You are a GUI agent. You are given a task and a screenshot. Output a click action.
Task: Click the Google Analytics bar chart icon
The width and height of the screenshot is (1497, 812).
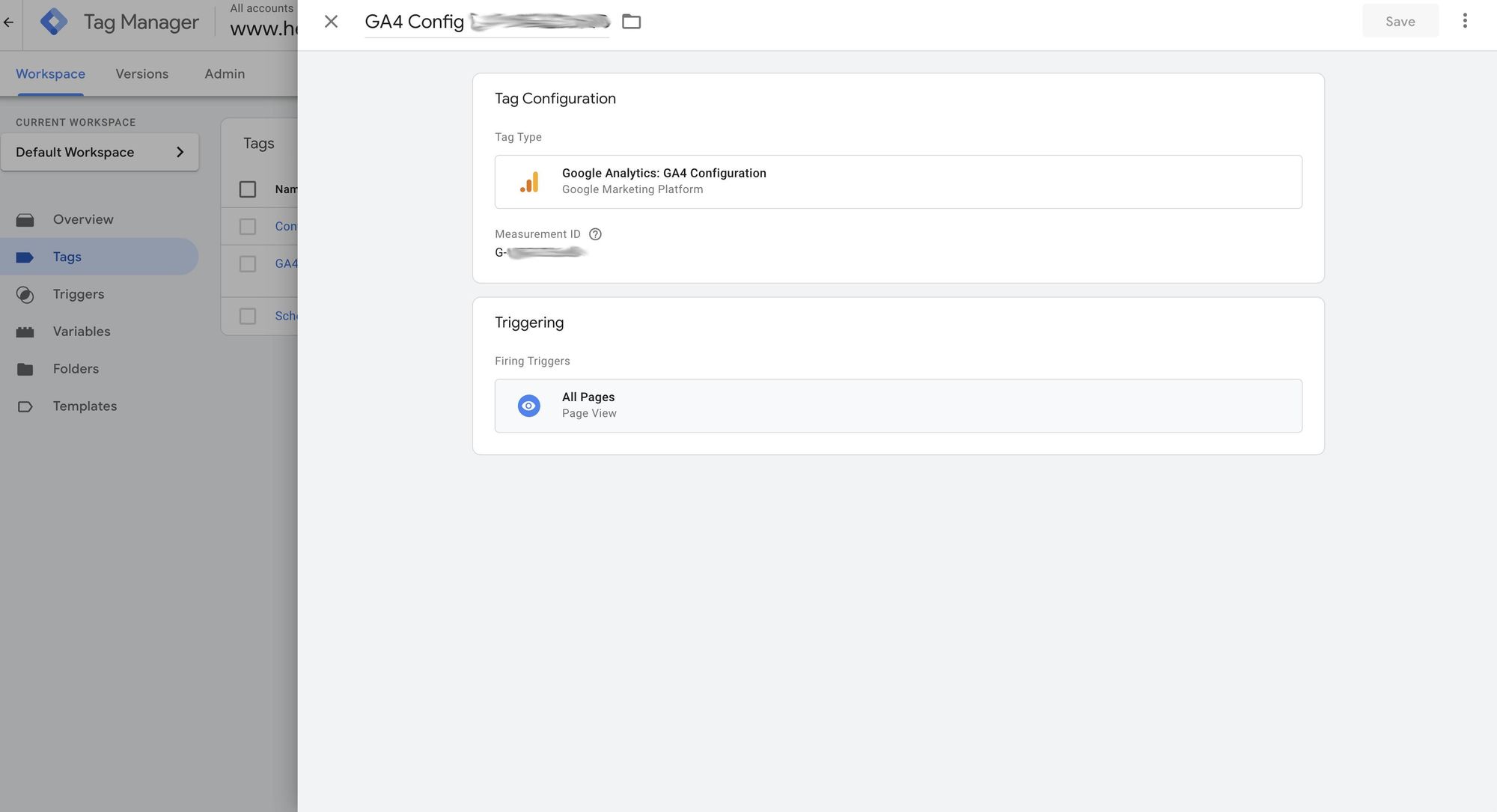(x=529, y=182)
